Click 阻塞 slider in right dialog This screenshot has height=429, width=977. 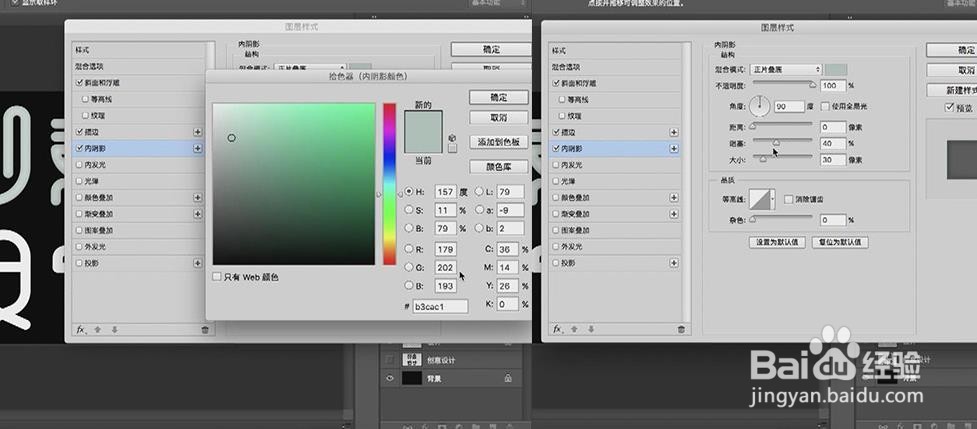pyautogui.click(x=783, y=143)
